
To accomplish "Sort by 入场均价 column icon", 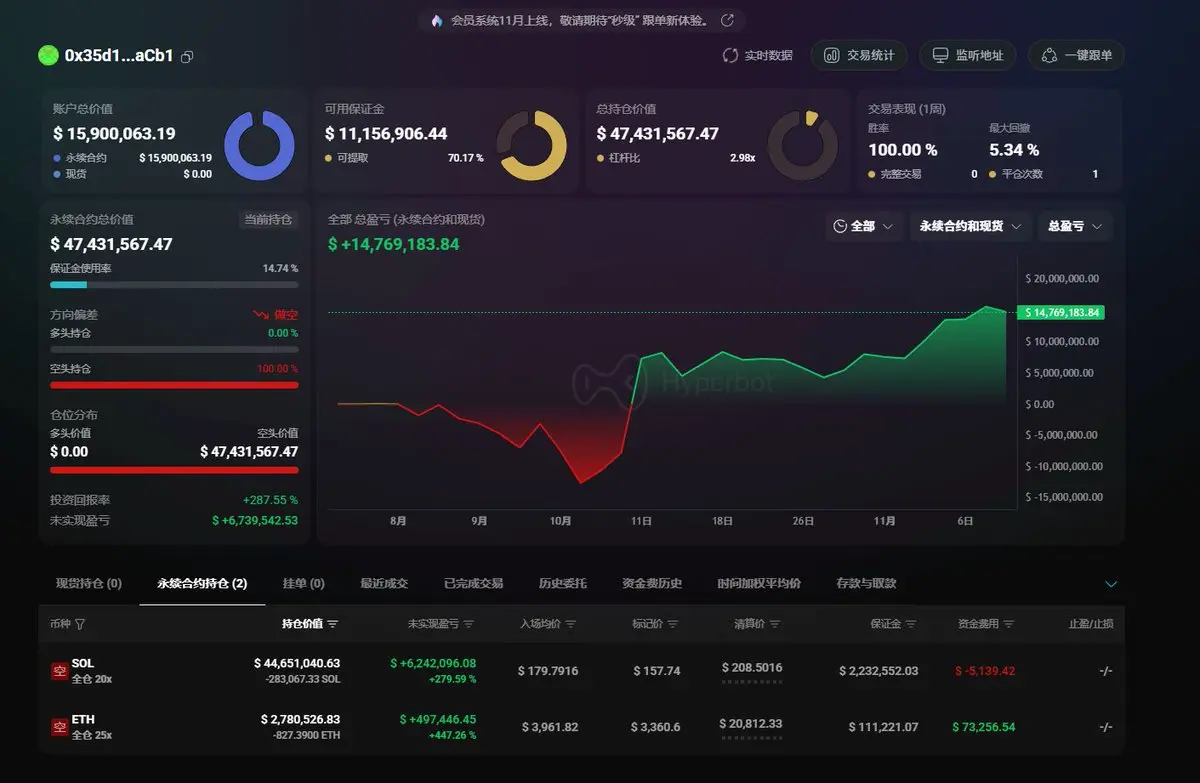I will click(571, 624).
